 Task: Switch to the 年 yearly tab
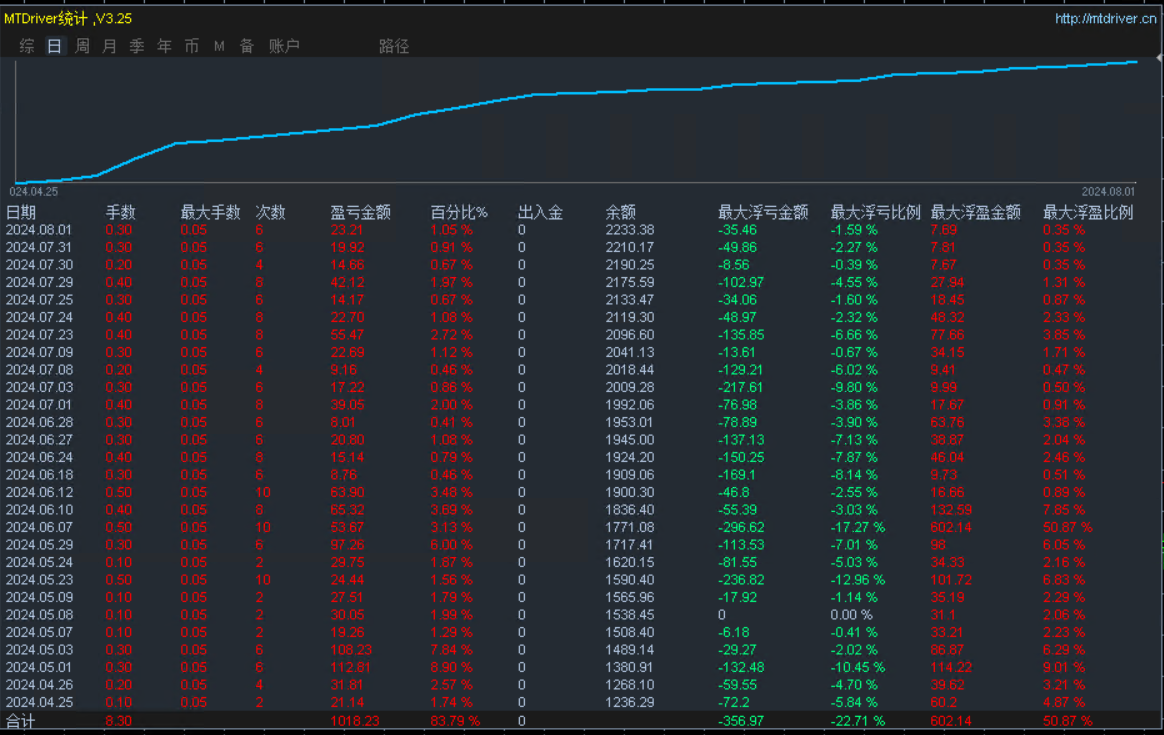point(164,46)
